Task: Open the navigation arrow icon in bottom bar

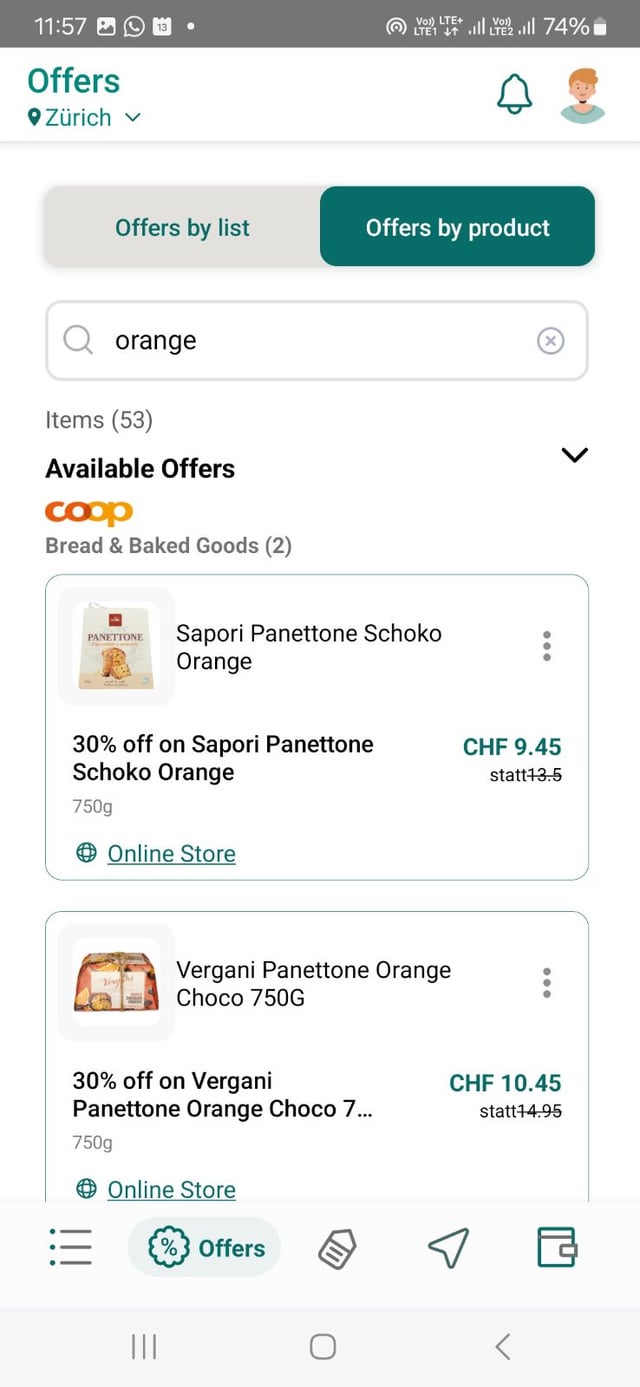Action: pyautogui.click(x=448, y=1247)
